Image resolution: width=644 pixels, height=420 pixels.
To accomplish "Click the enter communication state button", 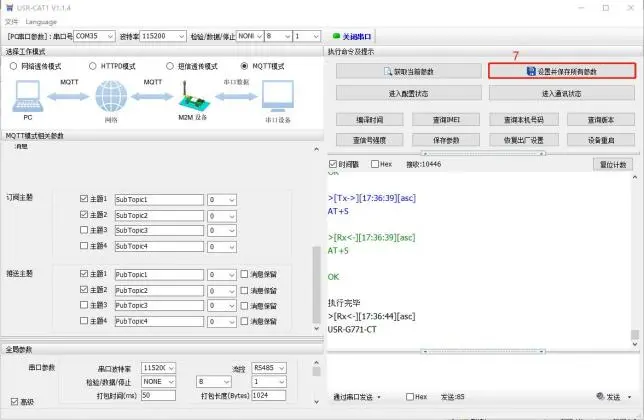I will [x=561, y=93].
